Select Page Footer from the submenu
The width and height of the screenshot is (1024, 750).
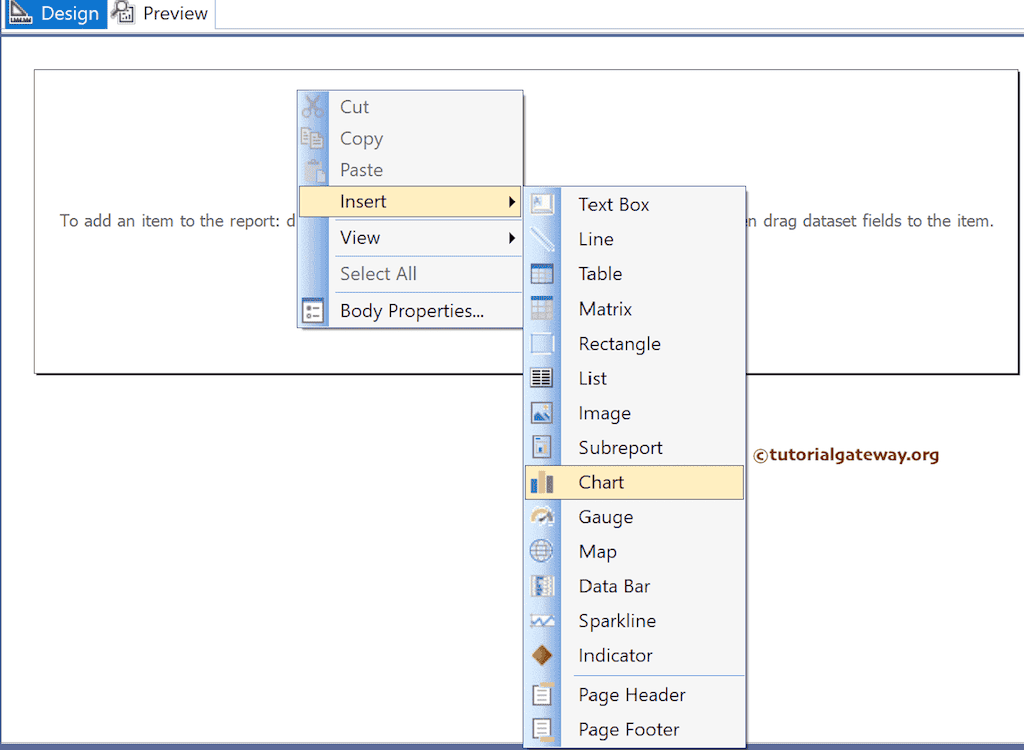point(628,729)
